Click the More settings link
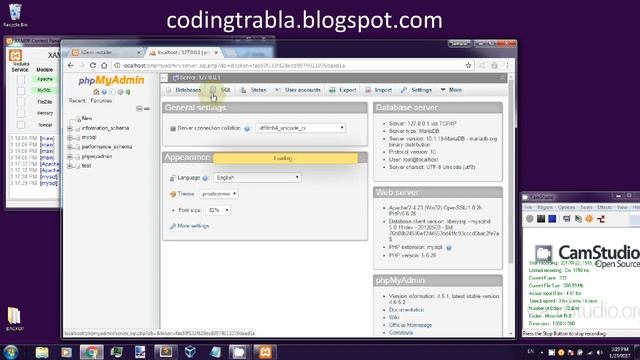The width and height of the screenshot is (640, 360). tap(193, 226)
